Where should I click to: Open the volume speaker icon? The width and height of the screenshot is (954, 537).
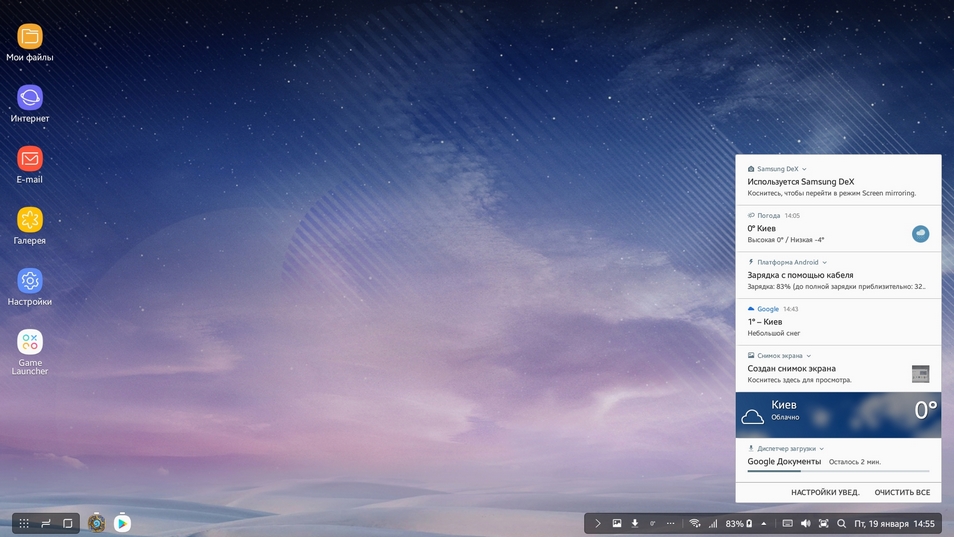coord(806,523)
